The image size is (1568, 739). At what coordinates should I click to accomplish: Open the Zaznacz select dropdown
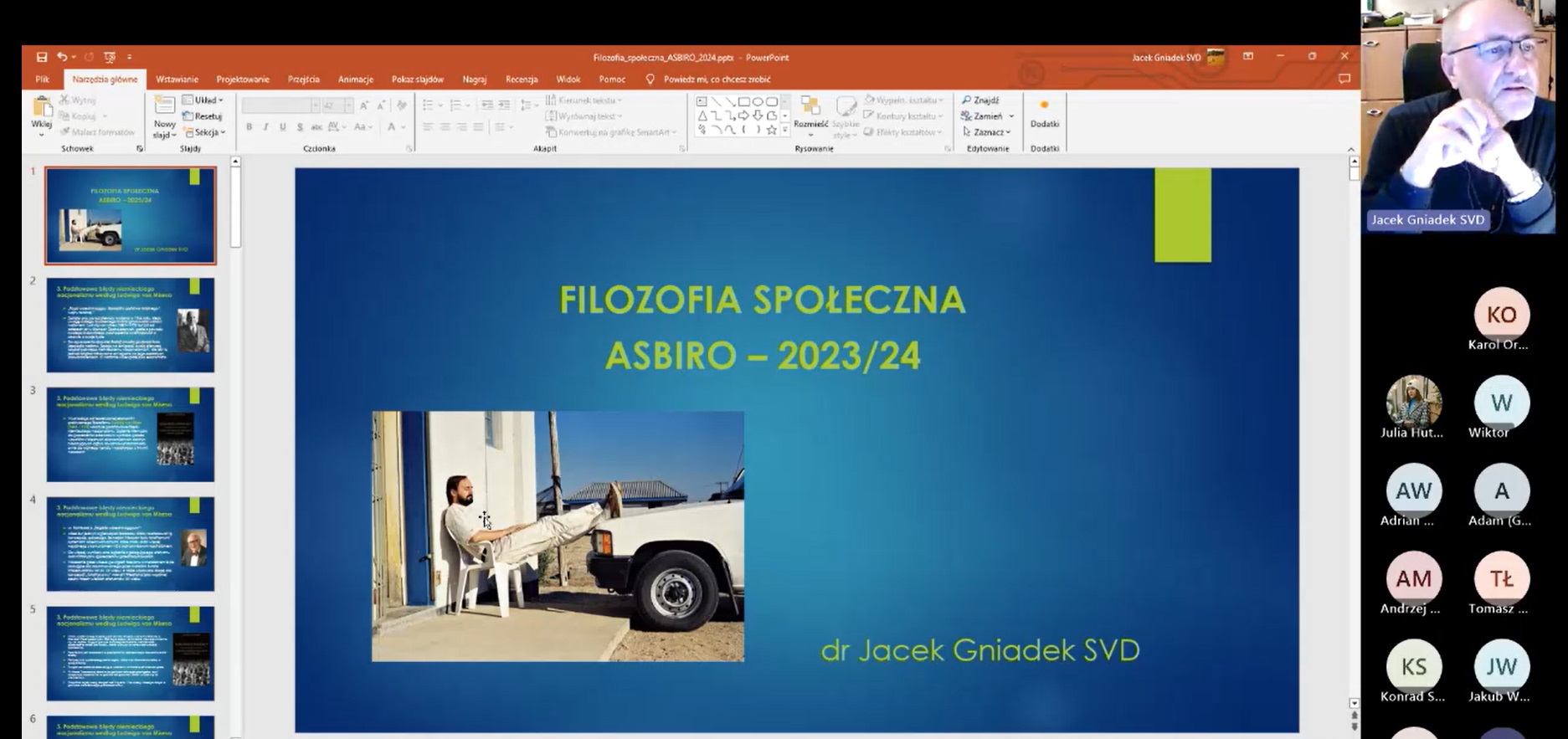pyautogui.click(x=986, y=132)
